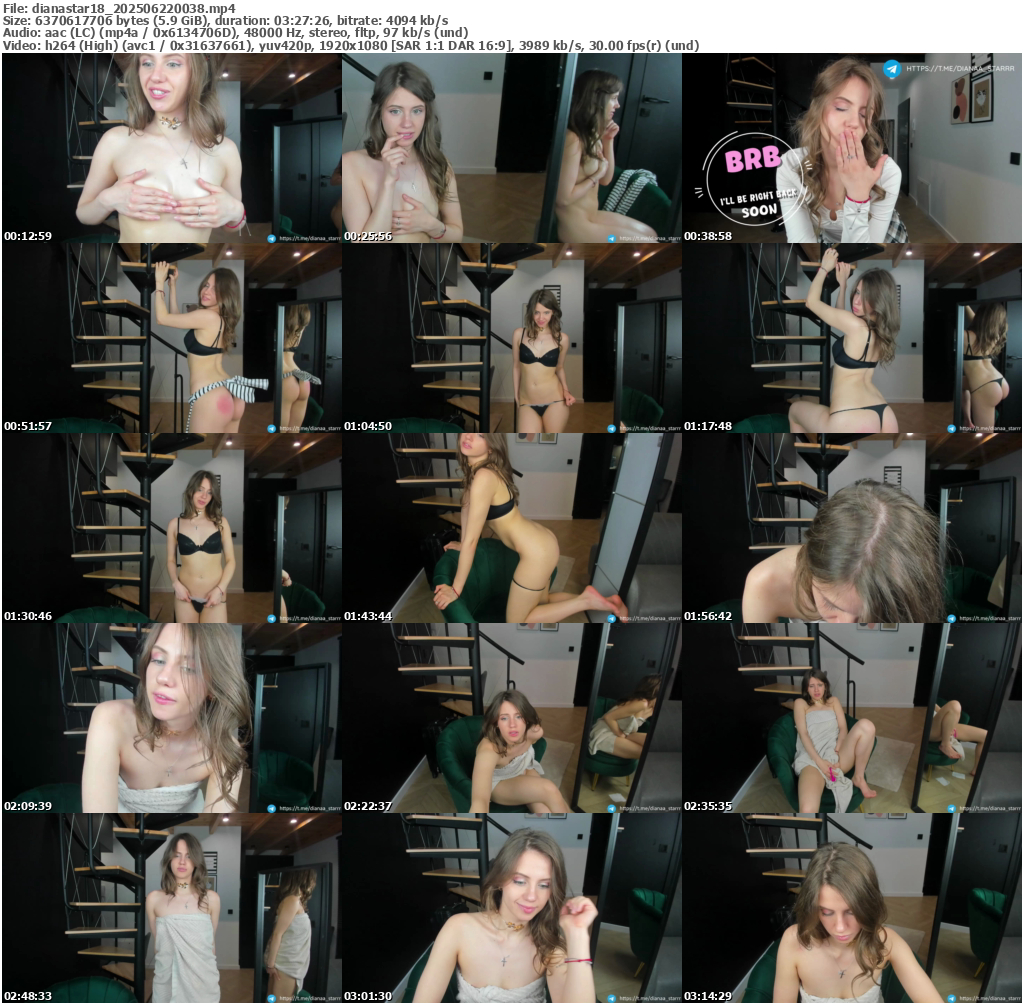Select the thumbnail timestamped 01:04:50
Image resolution: width=1024 pixels, height=1003 pixels.
click(x=512, y=338)
